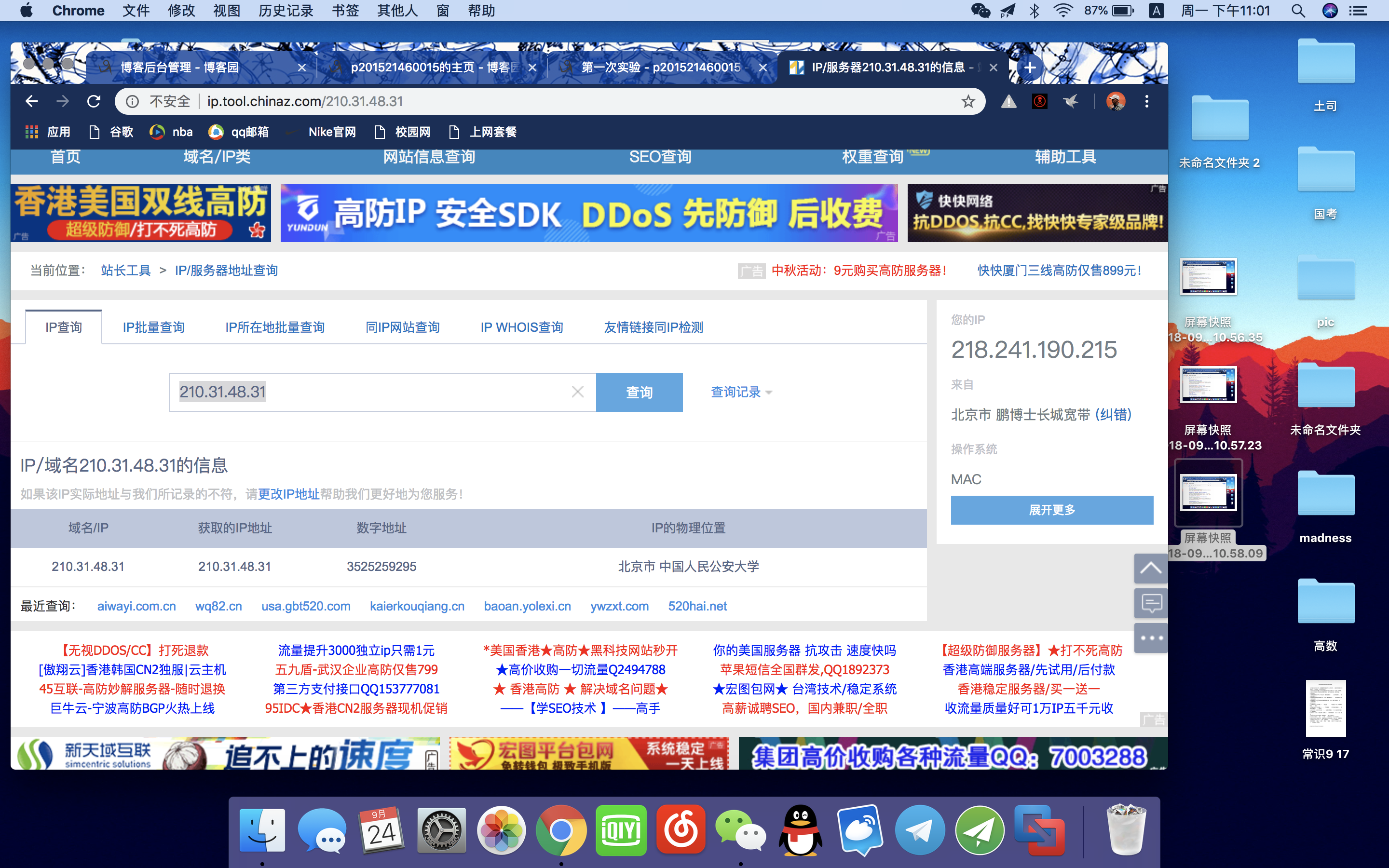
Task: Click the red extension icon in toolbar
Action: [1039, 102]
